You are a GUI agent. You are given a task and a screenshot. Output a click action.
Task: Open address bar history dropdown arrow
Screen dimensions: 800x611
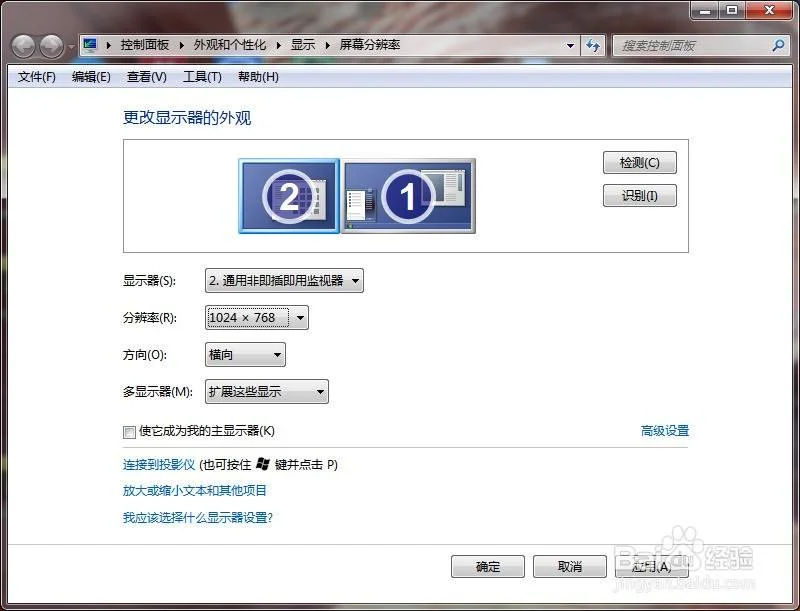click(570, 45)
